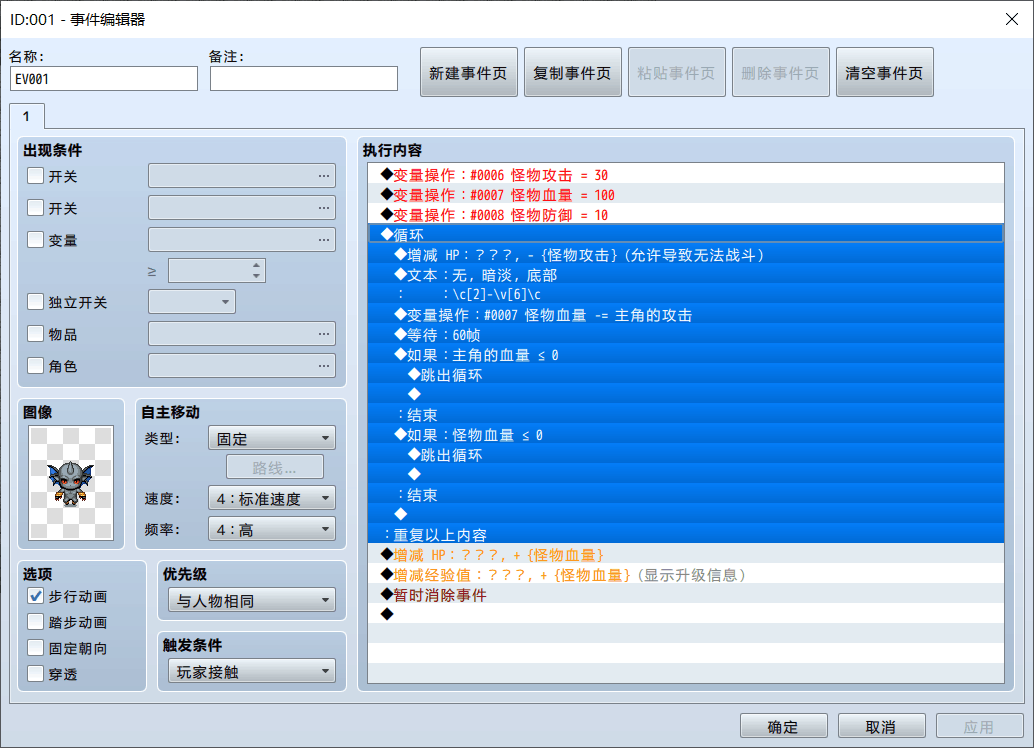The image size is (1034, 748).
Task: Open the 速度 dropdown showing 4：标准速度
Action: [x=272, y=498]
